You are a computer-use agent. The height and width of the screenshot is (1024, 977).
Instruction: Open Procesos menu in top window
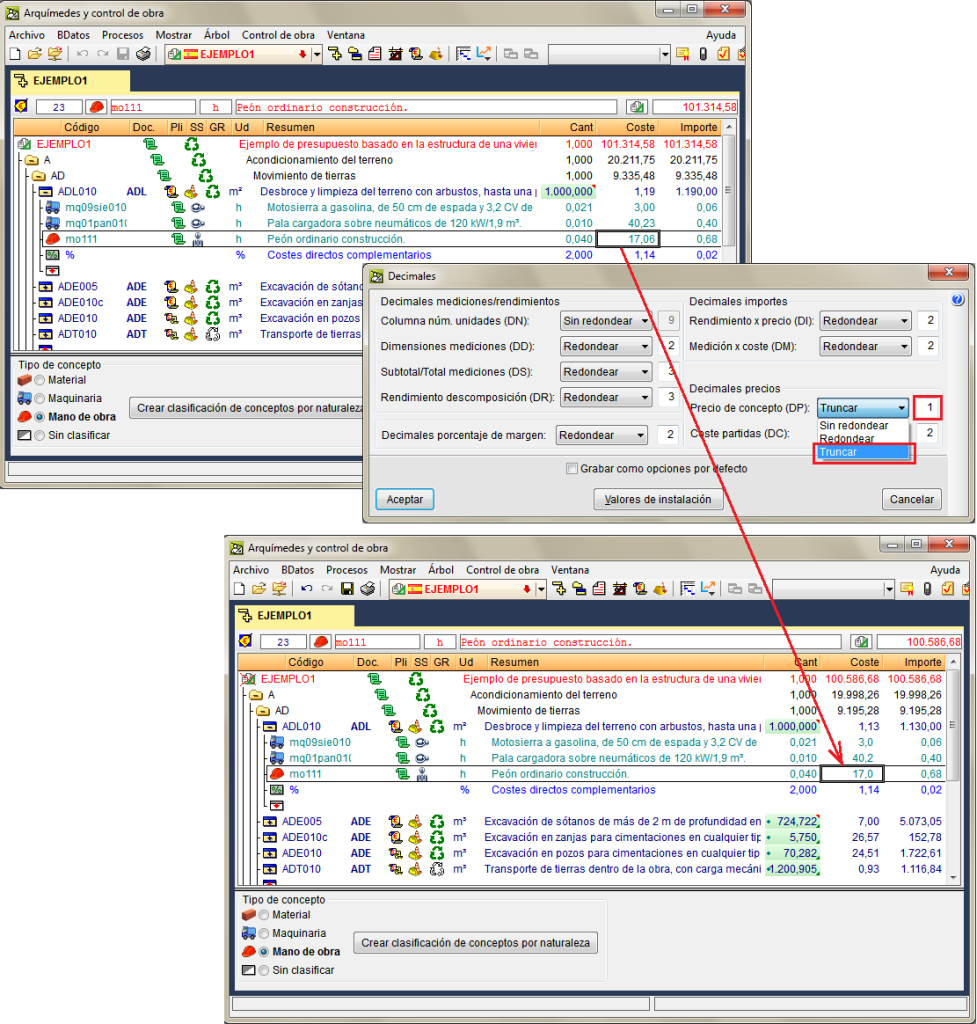click(x=123, y=35)
